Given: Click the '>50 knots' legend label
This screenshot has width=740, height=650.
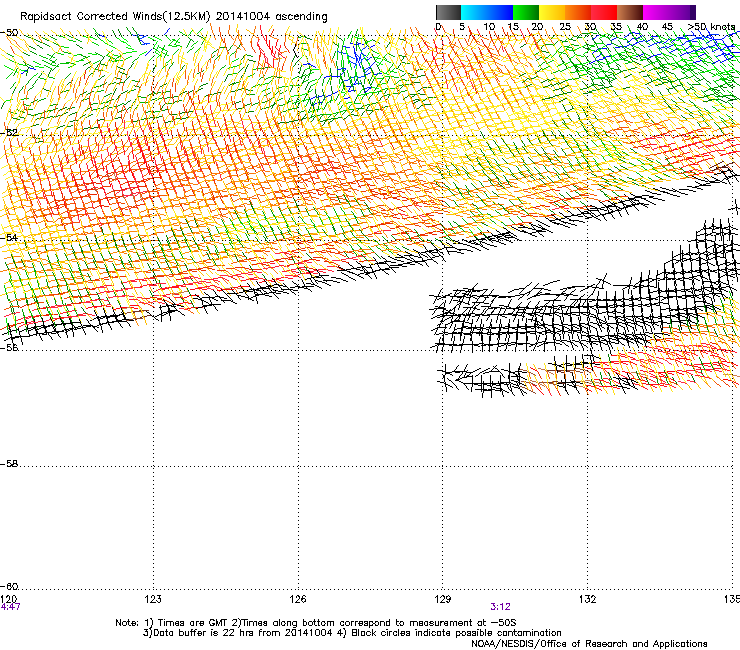Looking at the screenshot, I should [711, 27].
